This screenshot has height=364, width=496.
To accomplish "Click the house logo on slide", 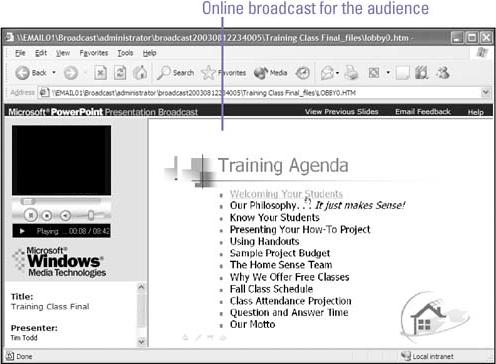I will click(435, 317).
